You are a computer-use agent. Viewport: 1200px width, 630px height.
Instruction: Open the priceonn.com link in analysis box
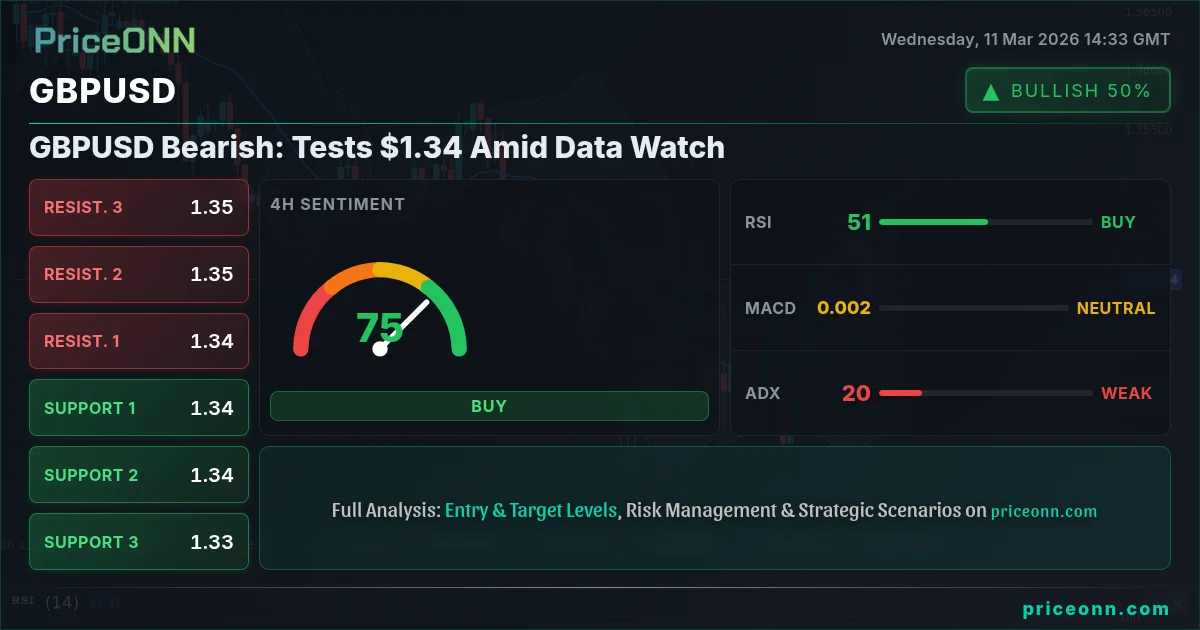1044,511
